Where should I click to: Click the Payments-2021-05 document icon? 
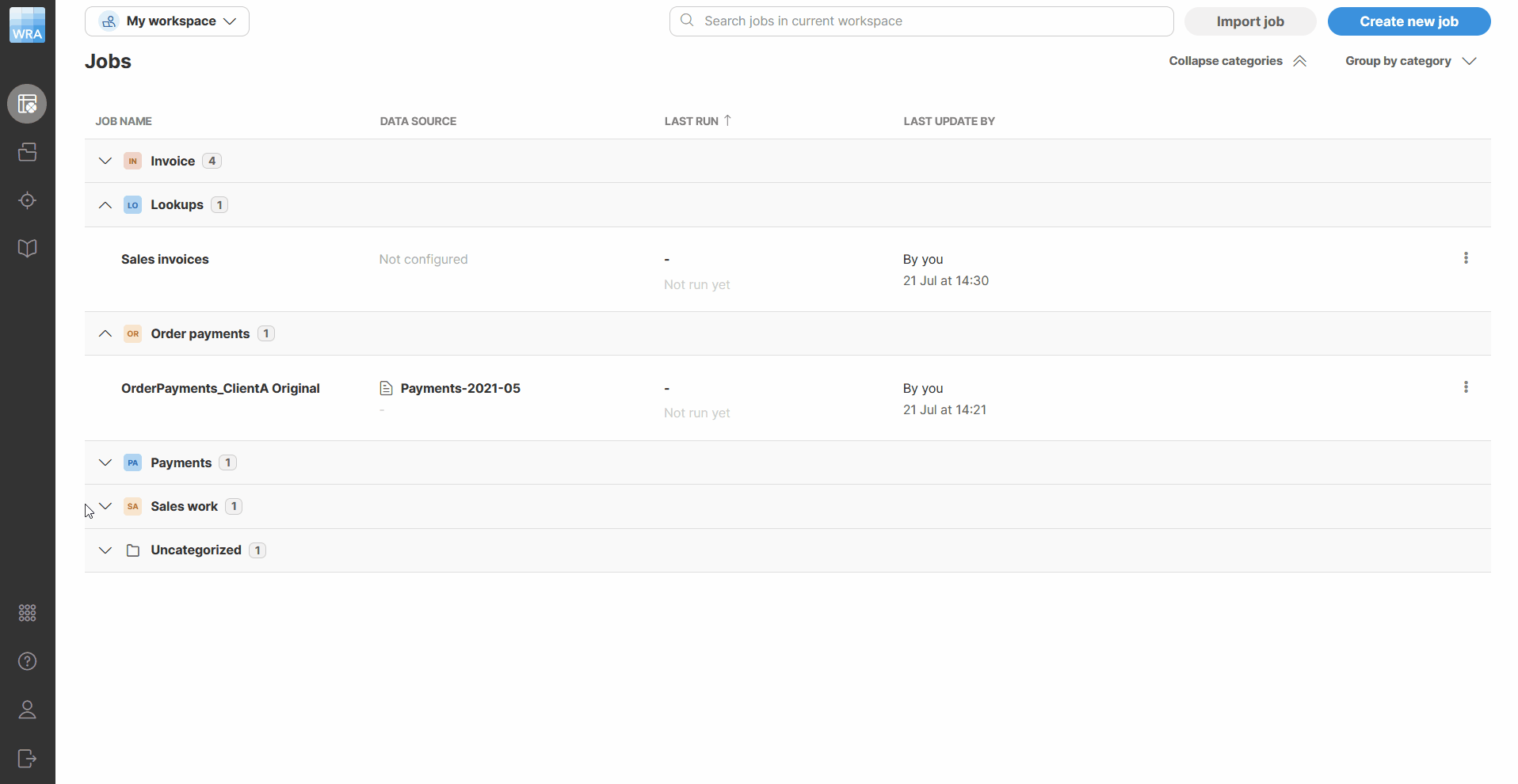click(386, 388)
